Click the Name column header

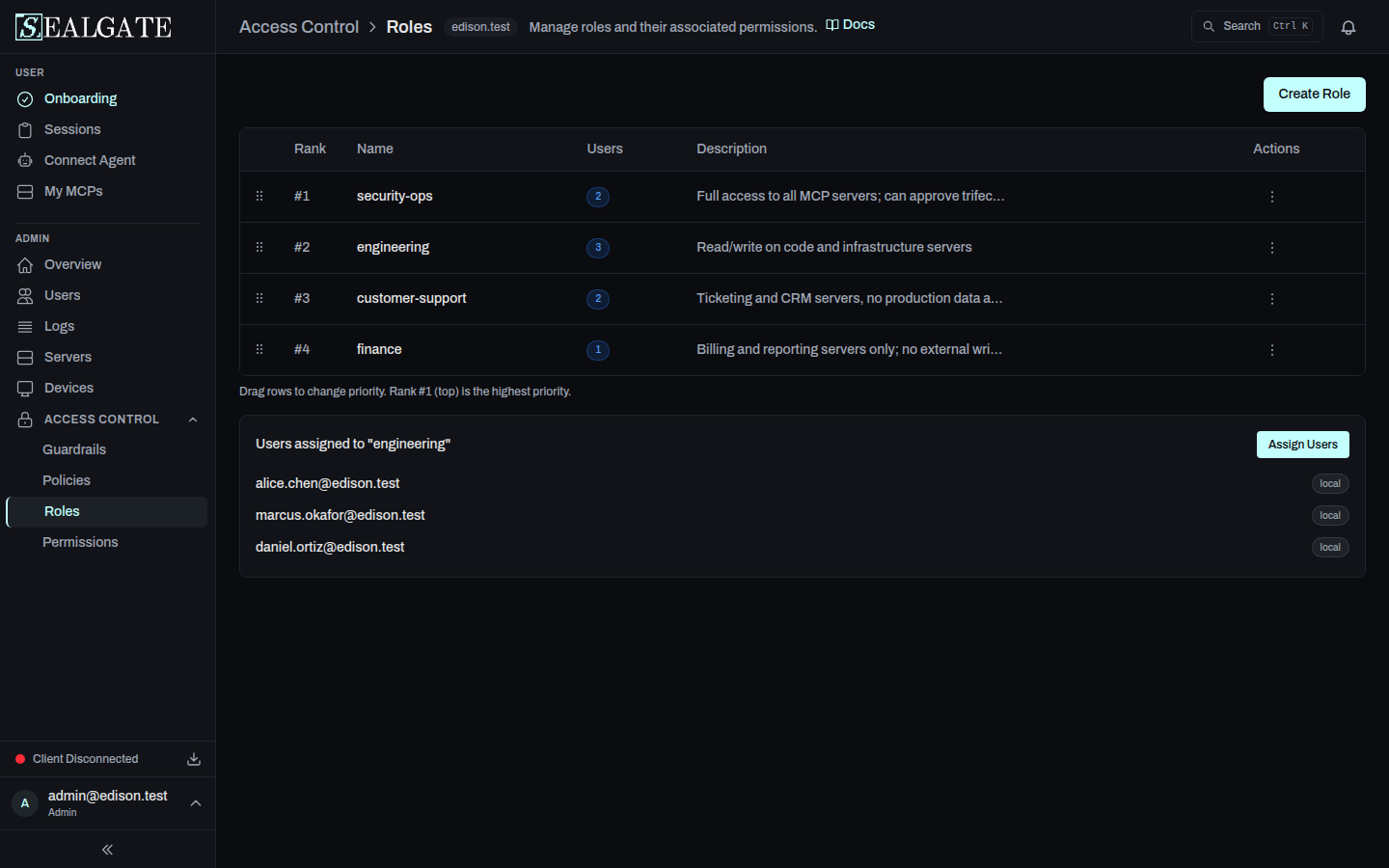tap(374, 149)
